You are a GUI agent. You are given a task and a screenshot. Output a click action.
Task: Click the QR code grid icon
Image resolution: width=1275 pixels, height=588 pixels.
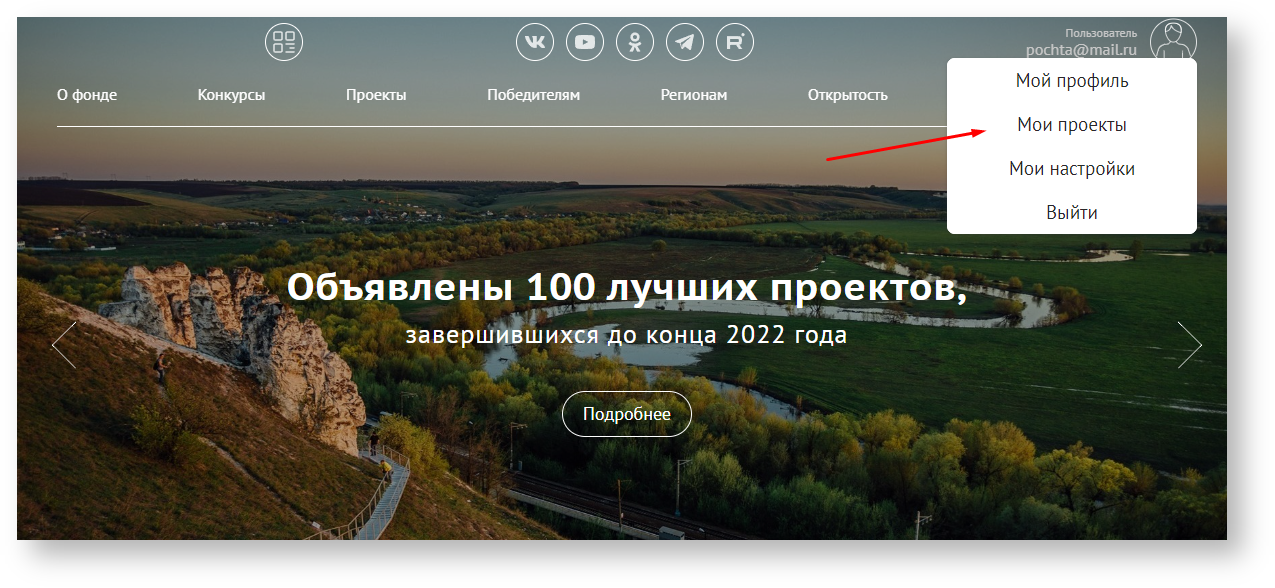click(x=284, y=42)
